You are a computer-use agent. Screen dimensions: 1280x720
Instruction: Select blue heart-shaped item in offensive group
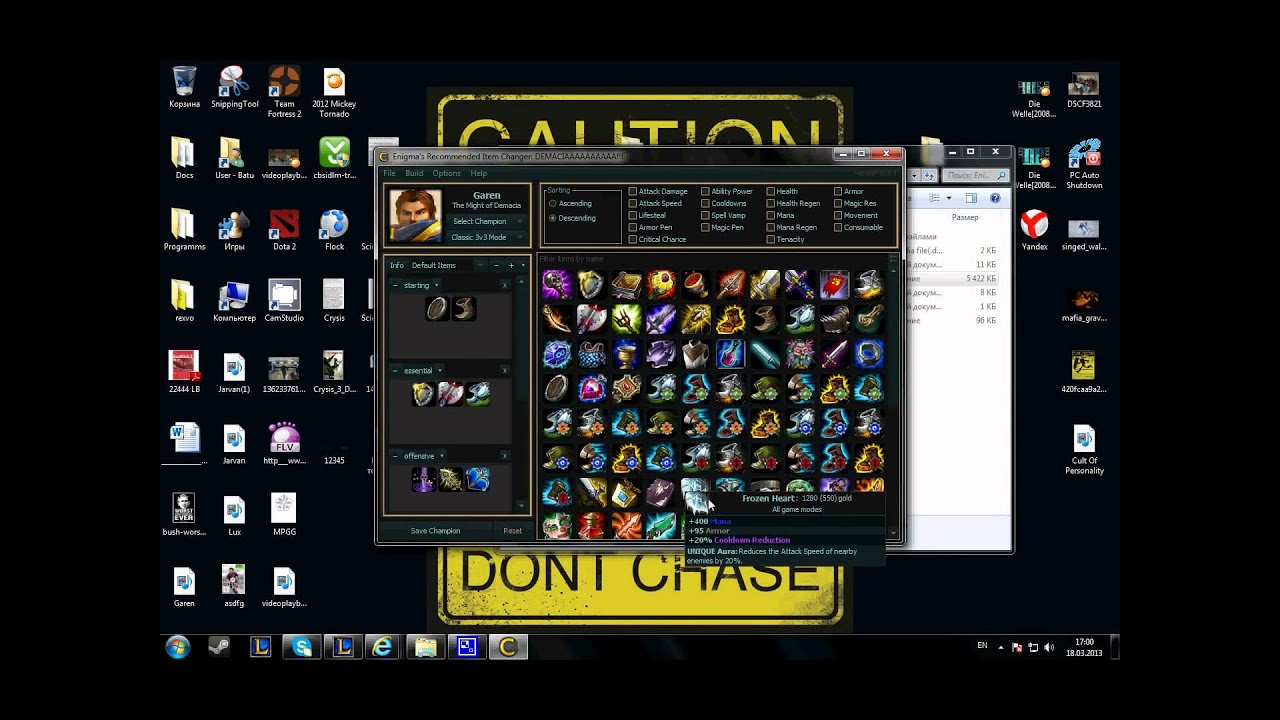pyautogui.click(x=477, y=480)
